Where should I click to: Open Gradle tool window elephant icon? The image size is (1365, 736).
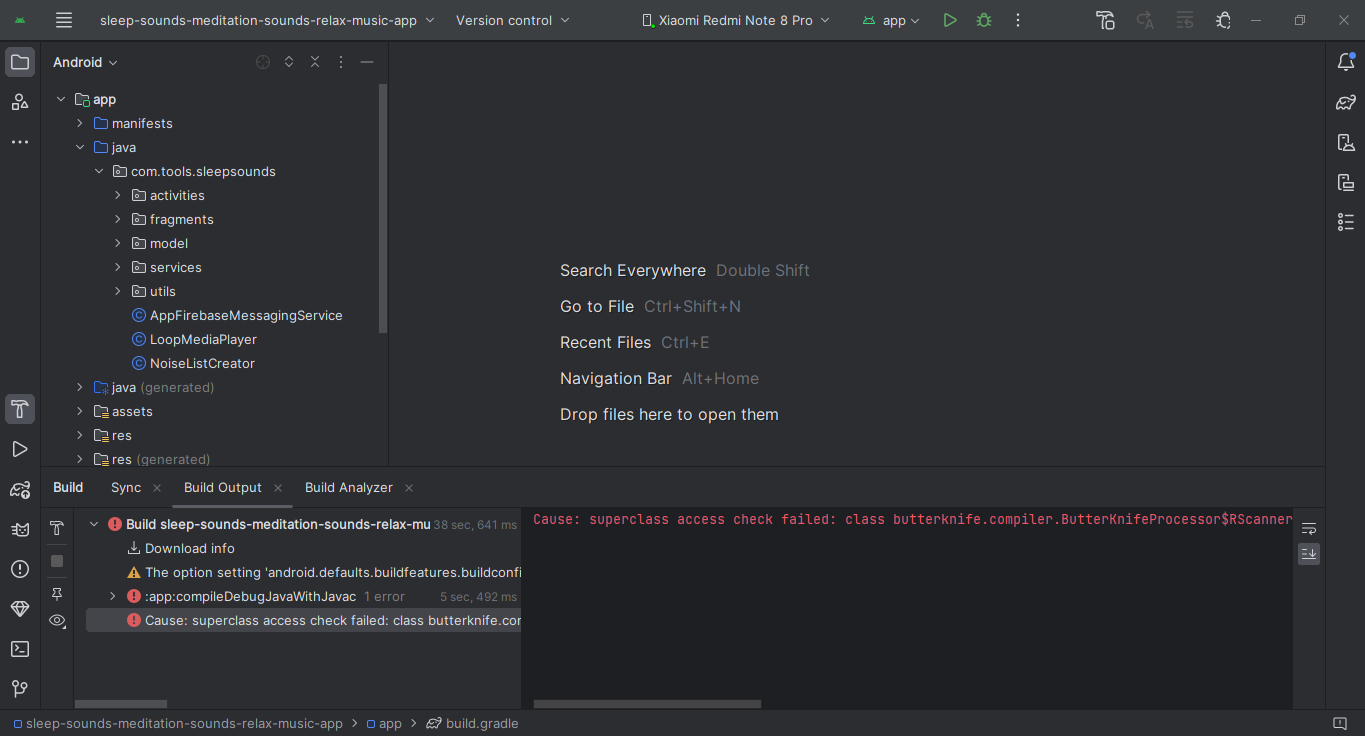point(1346,102)
